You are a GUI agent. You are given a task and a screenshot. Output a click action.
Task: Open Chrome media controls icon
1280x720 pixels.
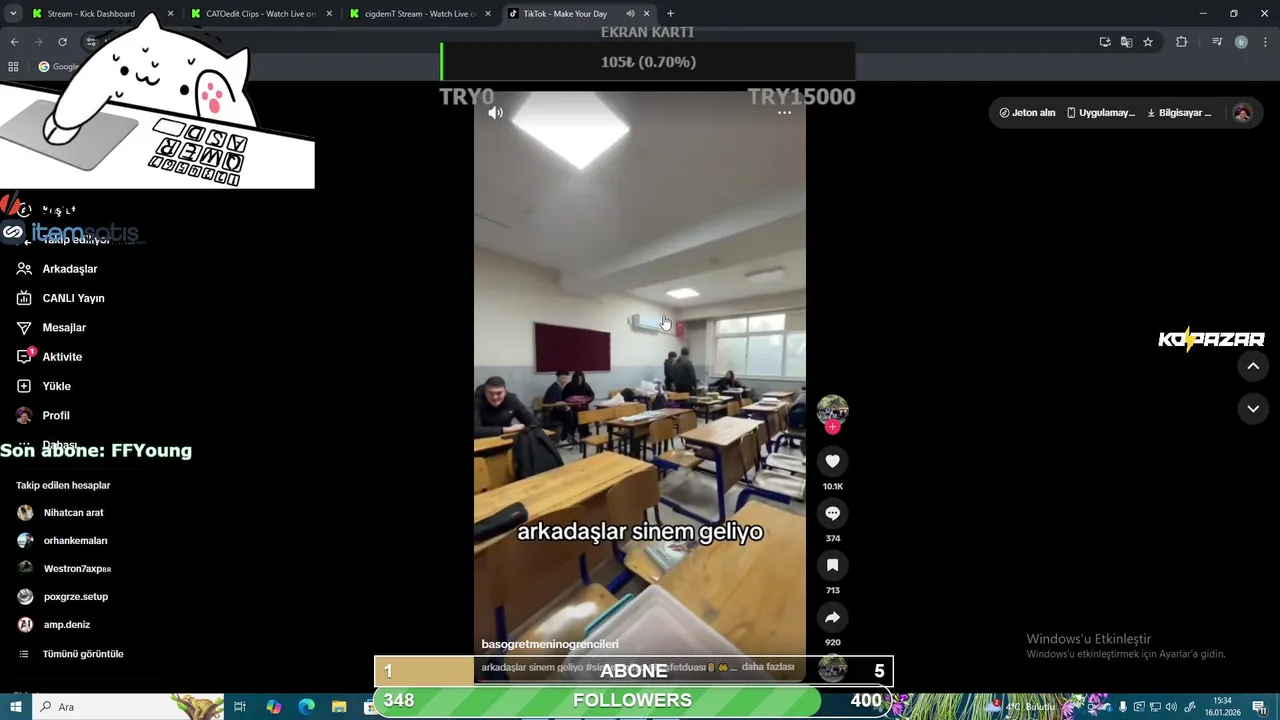[1217, 42]
